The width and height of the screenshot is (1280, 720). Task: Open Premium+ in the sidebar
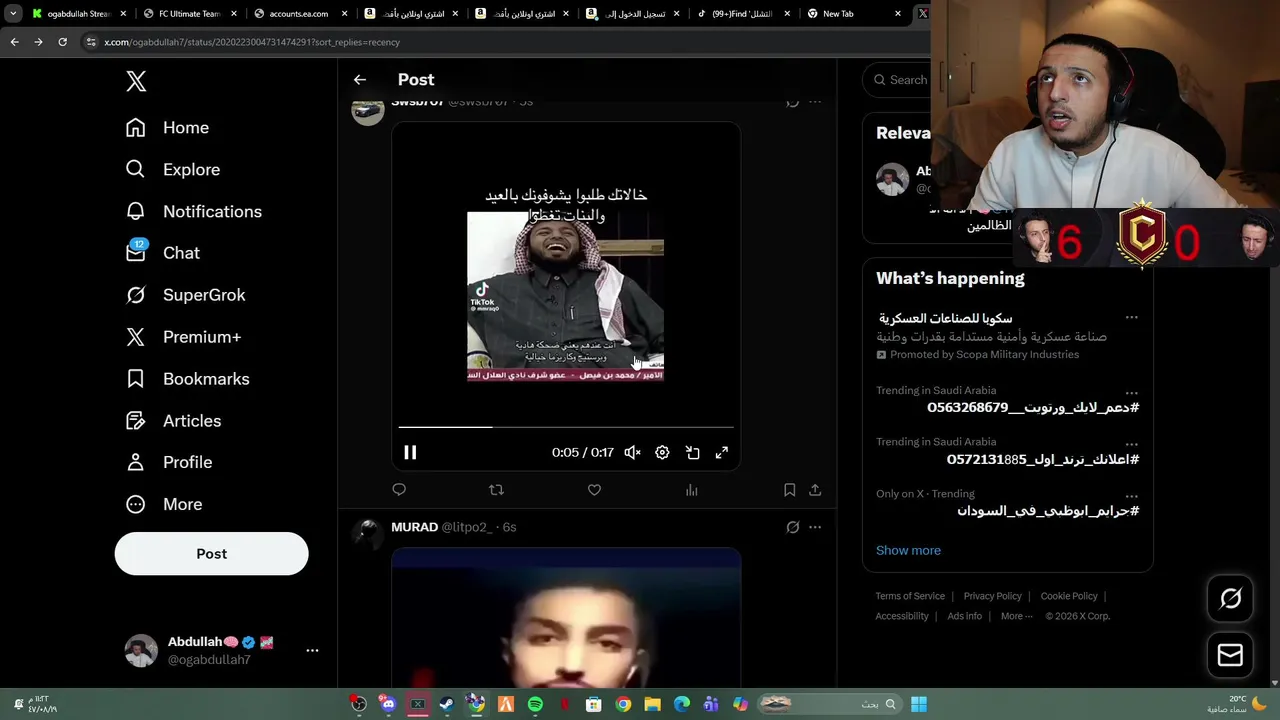click(184, 337)
